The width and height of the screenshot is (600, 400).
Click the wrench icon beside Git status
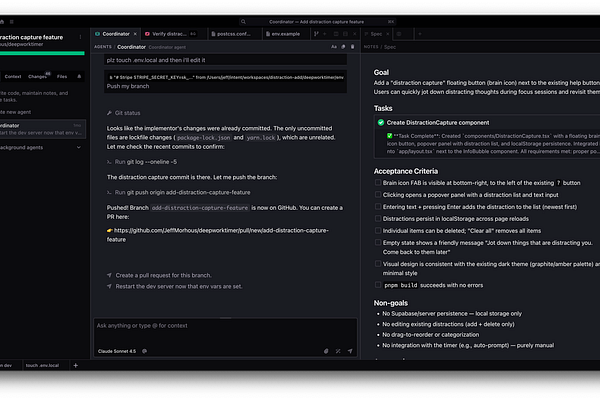tap(109, 113)
